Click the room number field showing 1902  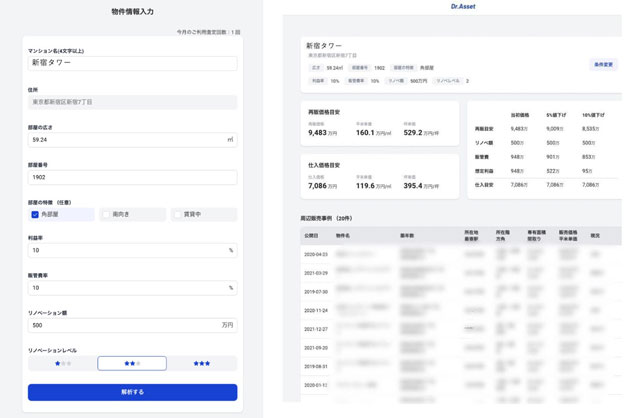[x=132, y=177]
